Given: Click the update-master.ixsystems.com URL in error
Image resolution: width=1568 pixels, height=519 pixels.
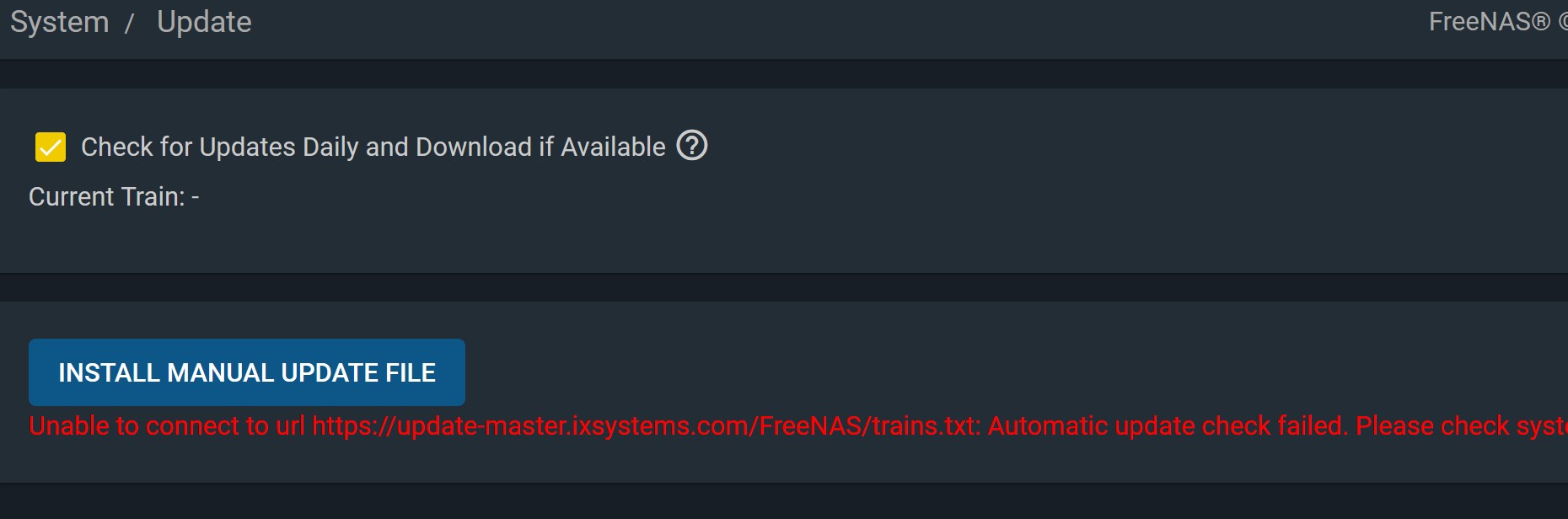Looking at the screenshot, I should tap(647, 426).
